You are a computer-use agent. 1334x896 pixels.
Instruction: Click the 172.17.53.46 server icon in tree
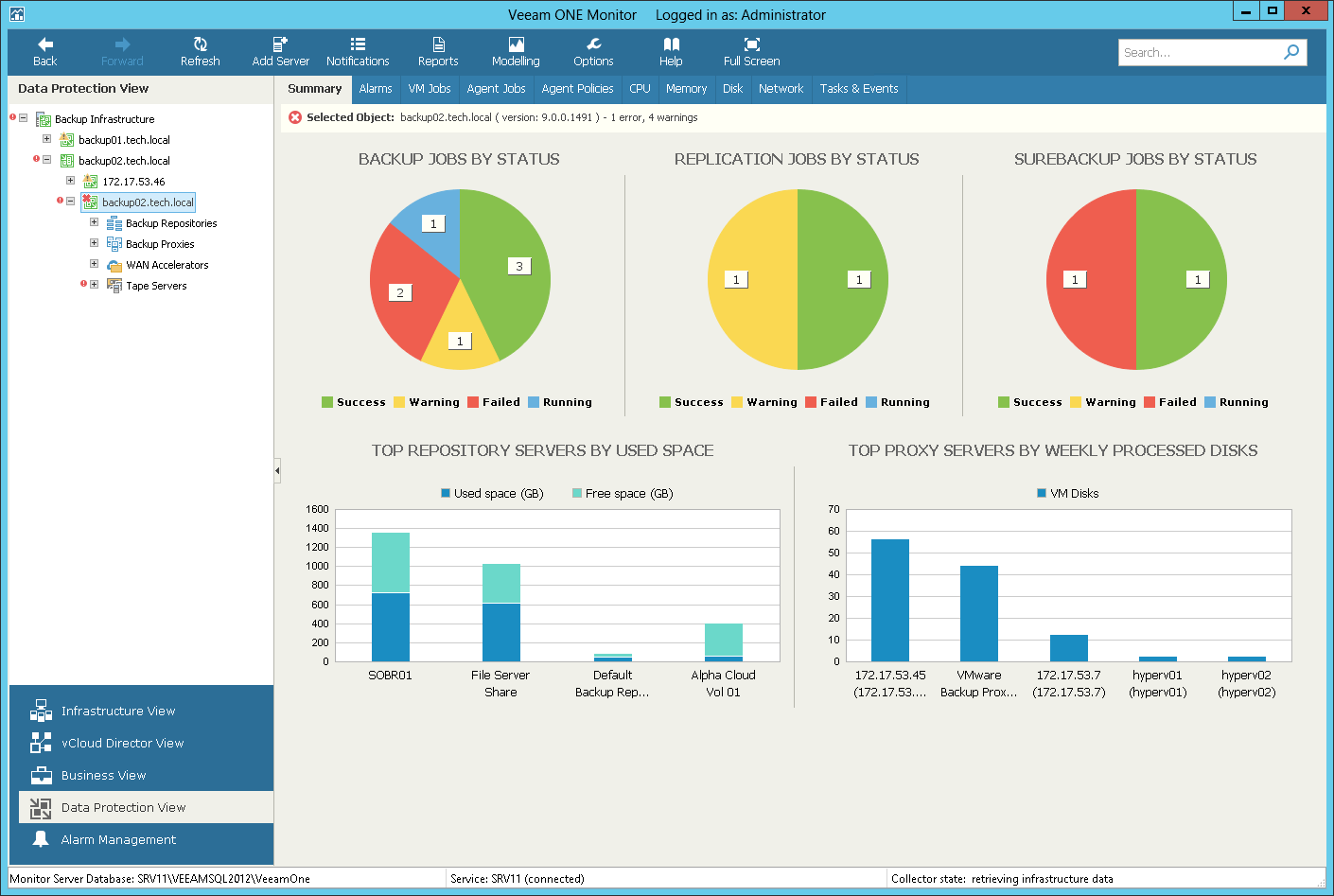pyautogui.click(x=91, y=182)
